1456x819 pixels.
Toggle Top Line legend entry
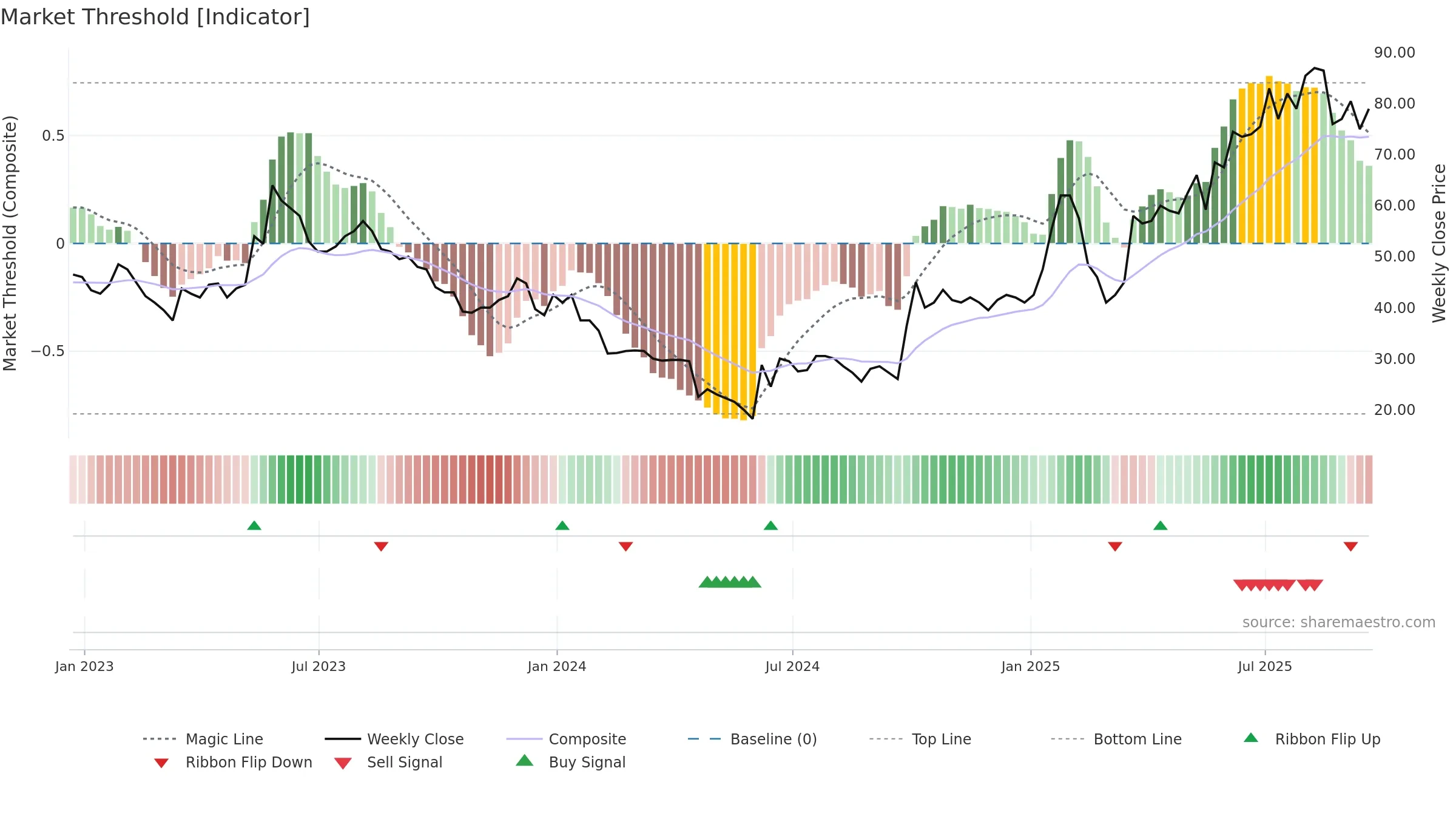click(920, 739)
